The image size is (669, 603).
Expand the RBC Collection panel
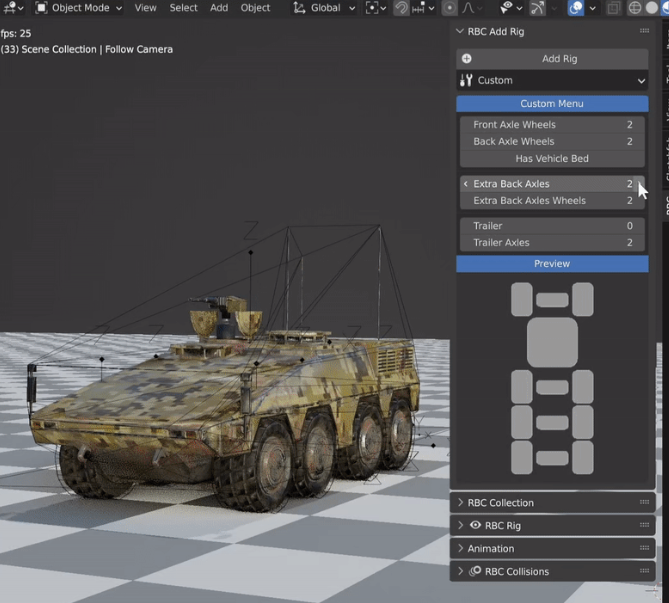pyautogui.click(x=460, y=502)
